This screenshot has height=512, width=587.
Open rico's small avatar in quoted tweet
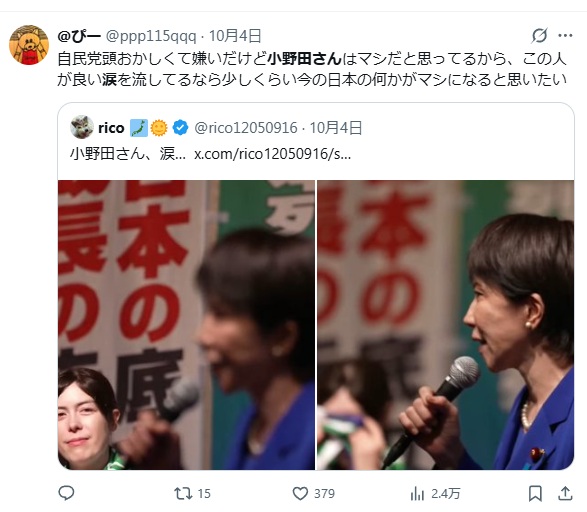point(82,127)
